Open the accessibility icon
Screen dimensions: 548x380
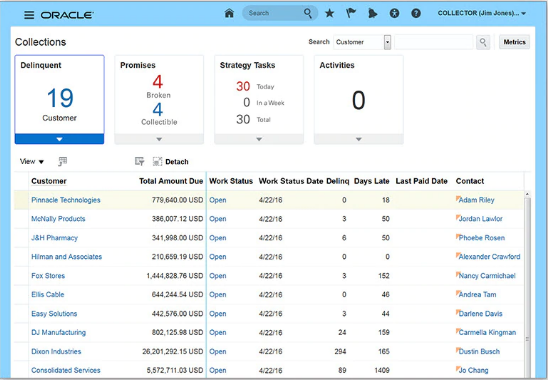coord(394,13)
